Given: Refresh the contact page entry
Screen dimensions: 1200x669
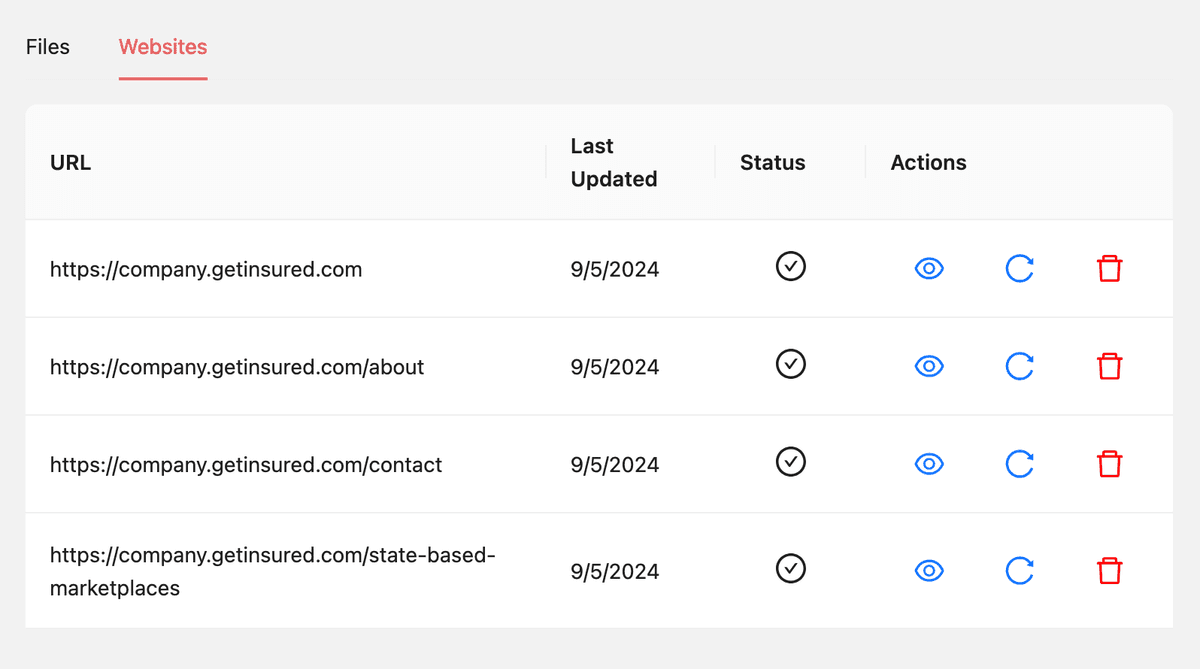Looking at the screenshot, I should point(1019,464).
